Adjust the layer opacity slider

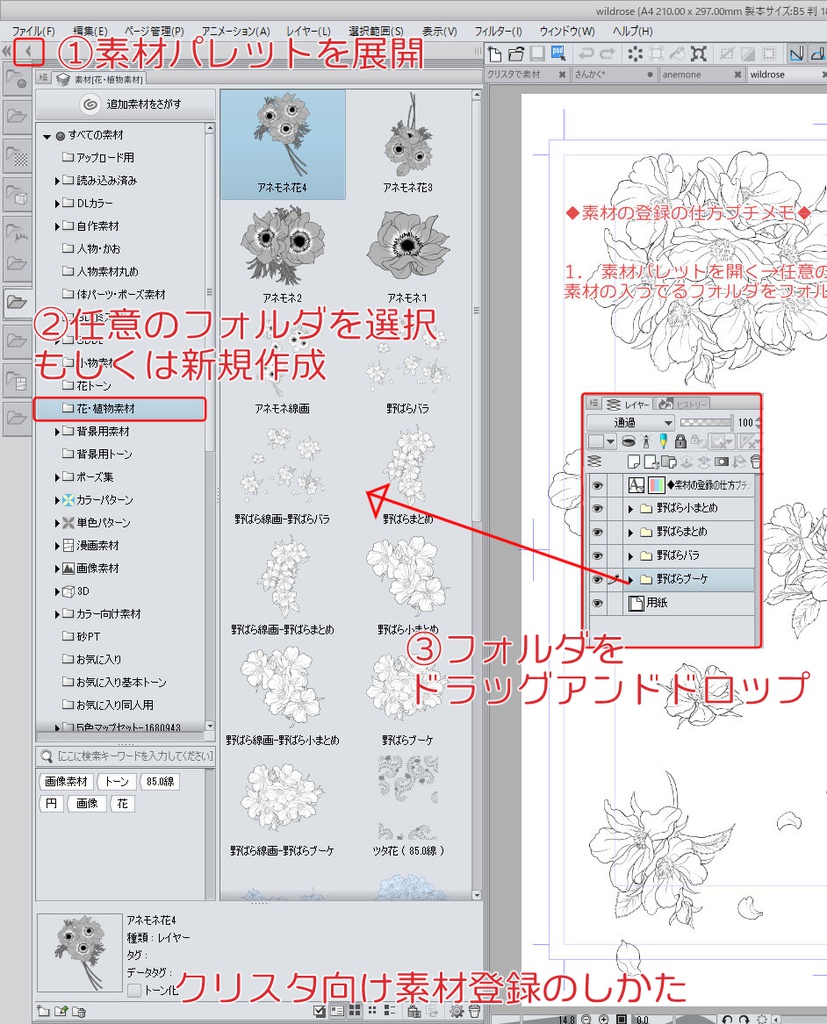tap(704, 422)
